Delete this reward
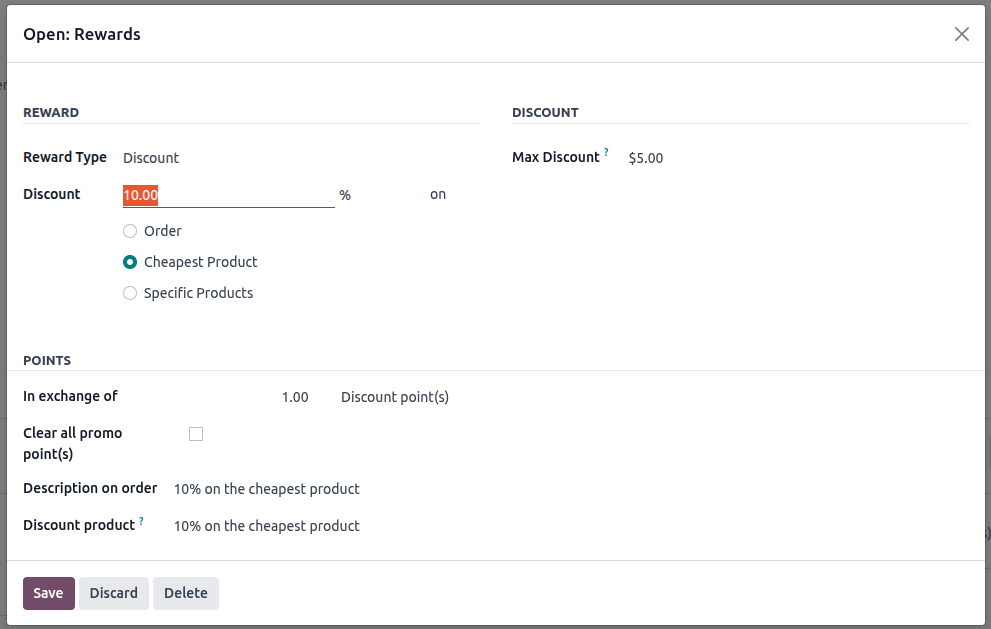Image resolution: width=991 pixels, height=629 pixels. 185,593
